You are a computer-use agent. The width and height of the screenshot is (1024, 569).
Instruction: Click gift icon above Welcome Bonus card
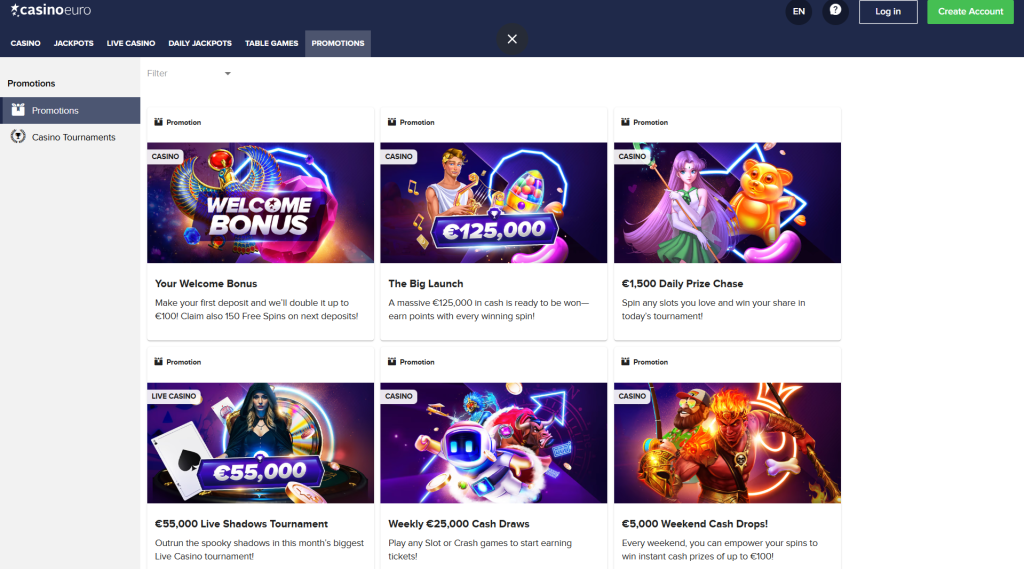[x=158, y=122]
